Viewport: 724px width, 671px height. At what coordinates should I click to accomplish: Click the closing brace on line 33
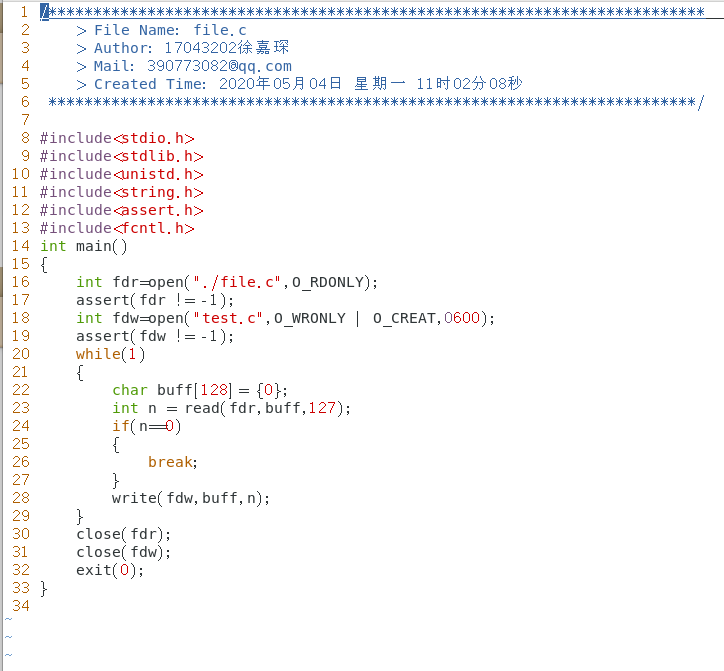[44, 589]
